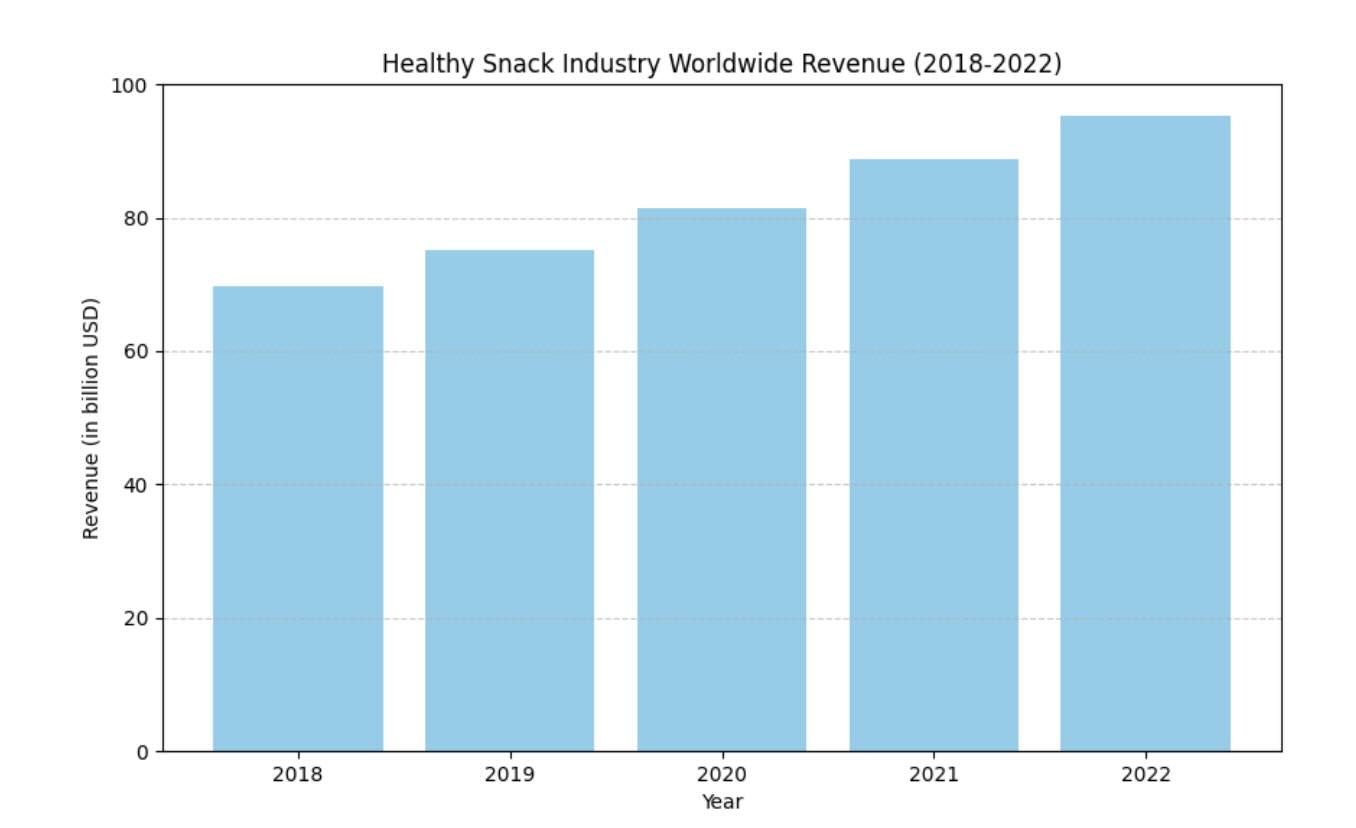1356x828 pixels.
Task: Click the x-axis tick label 2020
Action: (721, 774)
